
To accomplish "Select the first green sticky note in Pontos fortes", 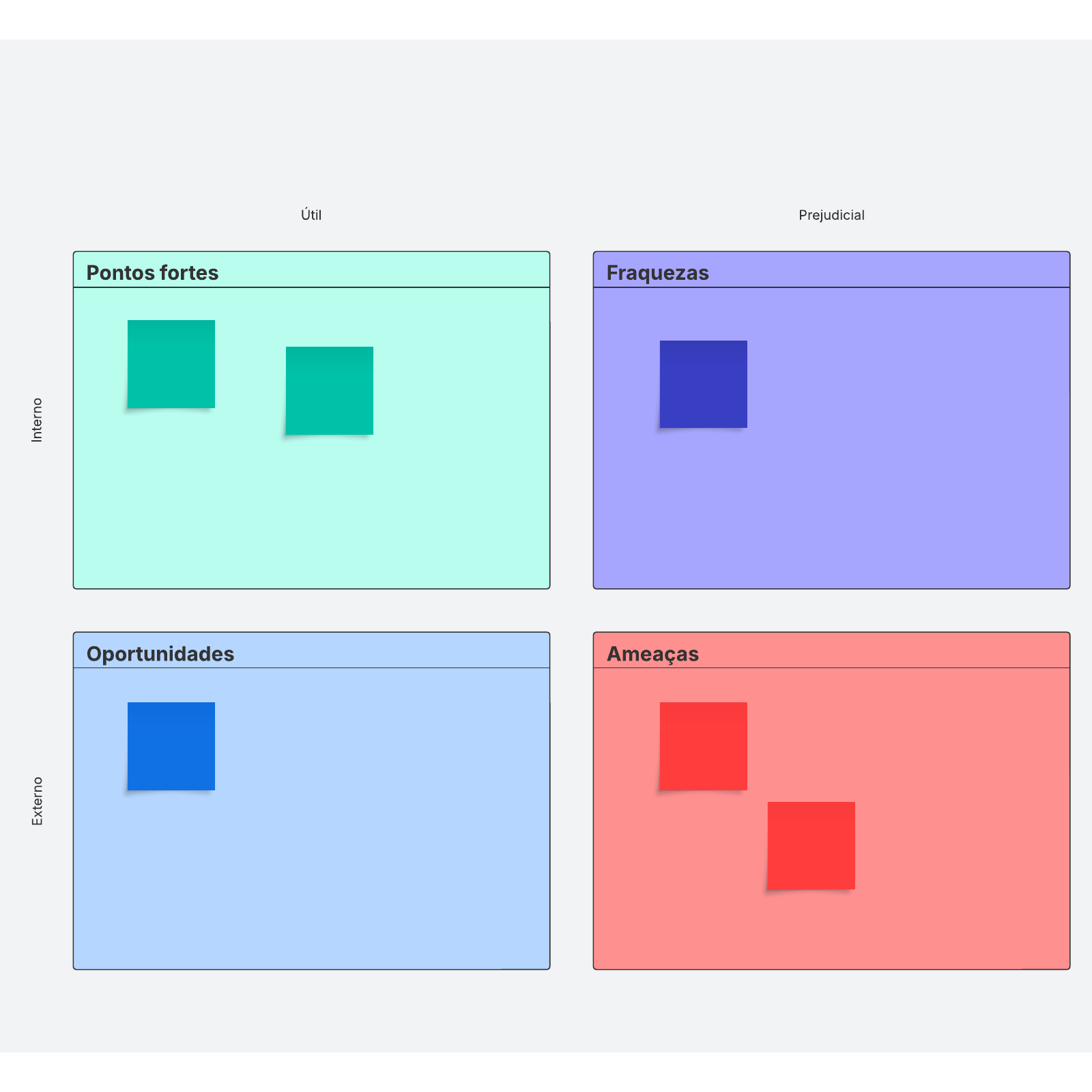I will 171,364.
